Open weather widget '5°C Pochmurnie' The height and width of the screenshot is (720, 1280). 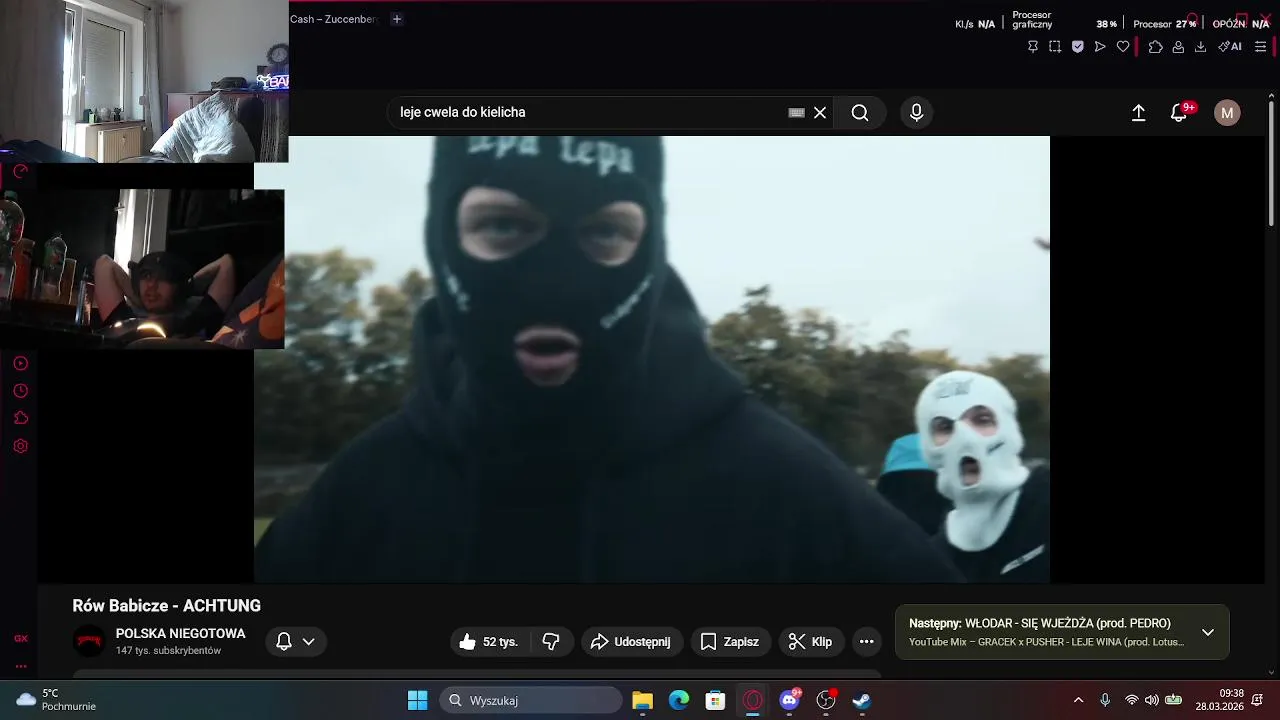coord(57,700)
